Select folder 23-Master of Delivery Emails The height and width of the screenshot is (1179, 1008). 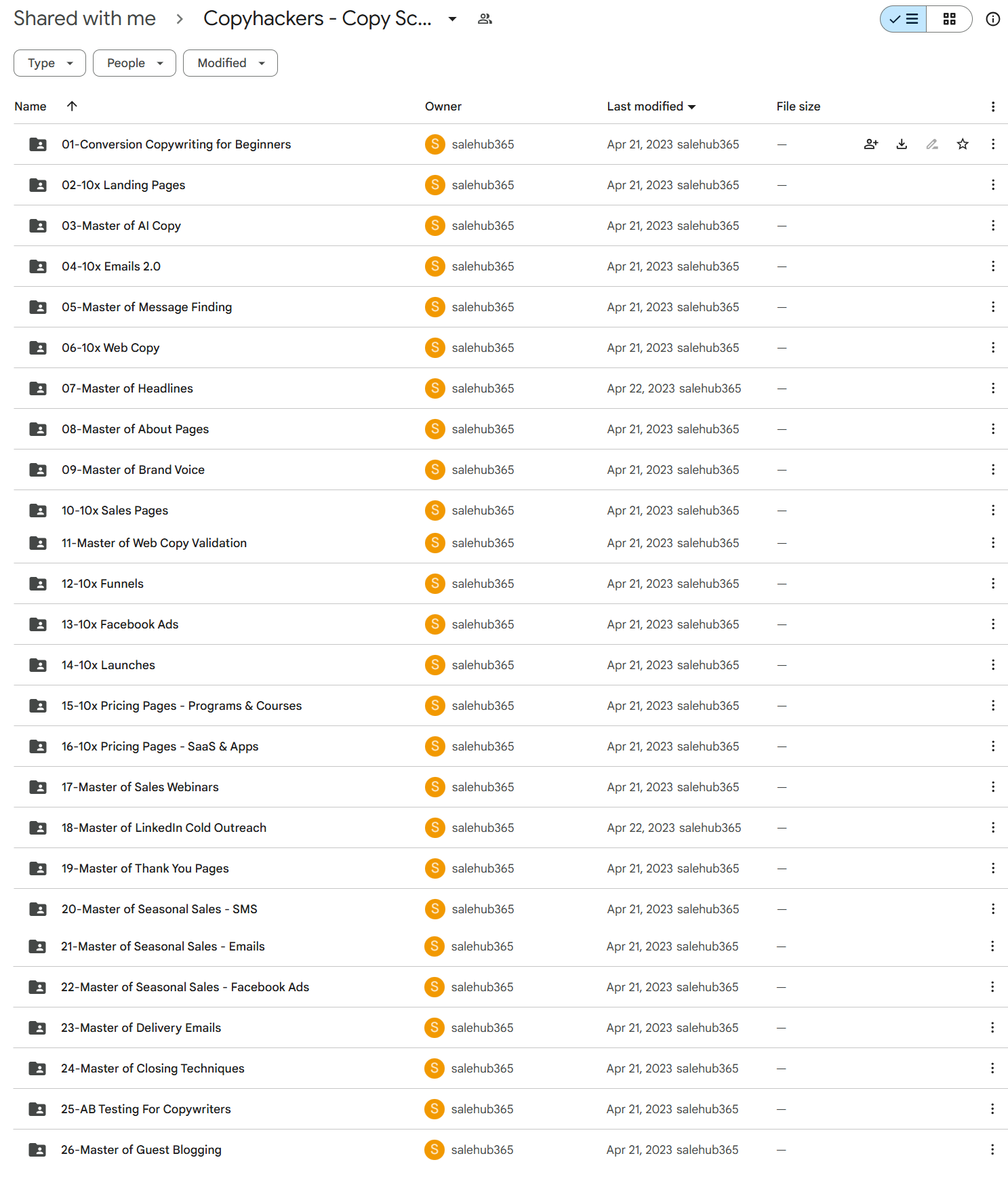(510, 1027)
